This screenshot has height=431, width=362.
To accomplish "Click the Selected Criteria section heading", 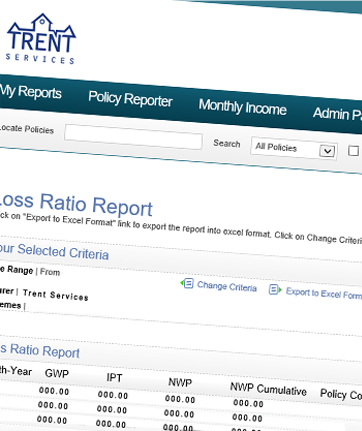I will (x=54, y=251).
